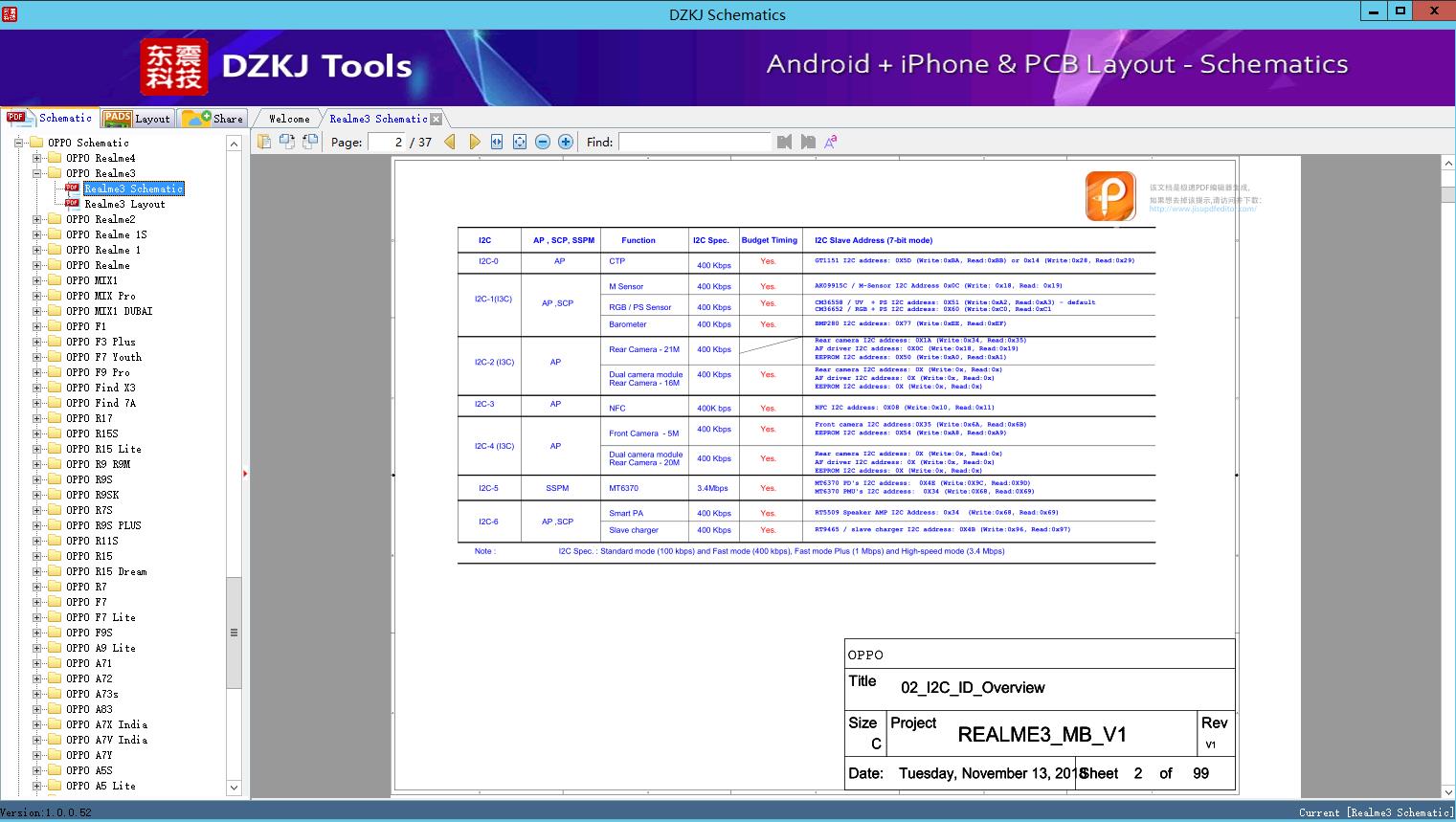The height and width of the screenshot is (822, 1456).
Task: Expand the OPPO Realme 1S folder
Action: [36, 234]
